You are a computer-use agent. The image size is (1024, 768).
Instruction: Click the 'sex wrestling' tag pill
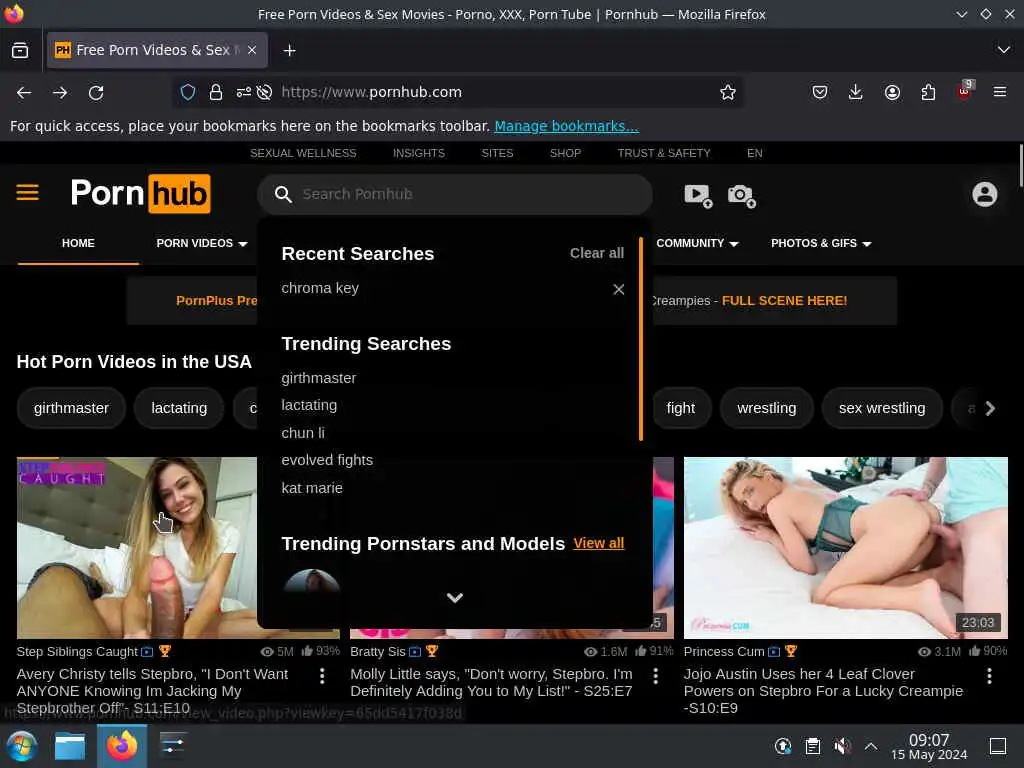pos(882,408)
